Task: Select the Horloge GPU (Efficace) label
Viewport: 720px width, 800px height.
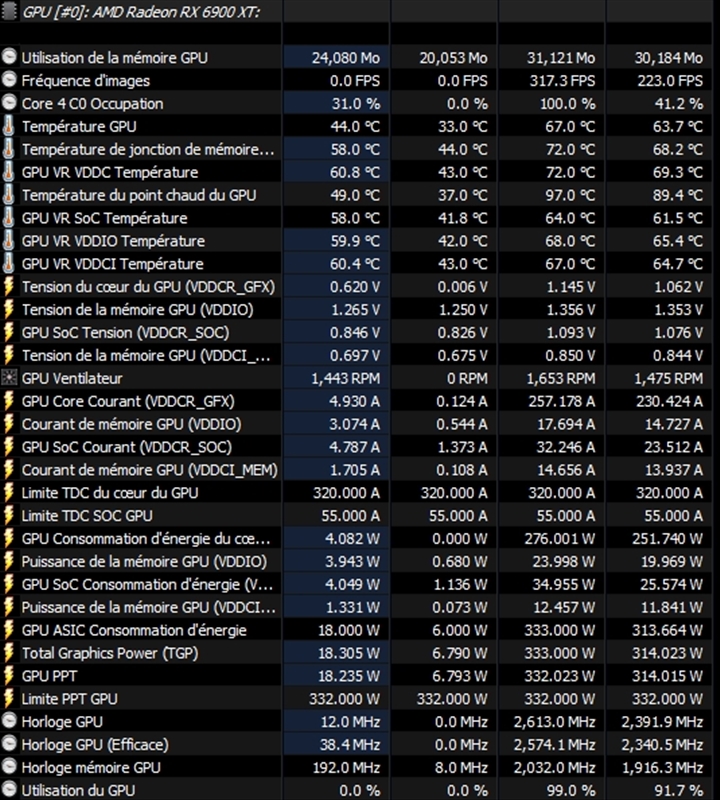Action: pyautogui.click(x=95, y=744)
